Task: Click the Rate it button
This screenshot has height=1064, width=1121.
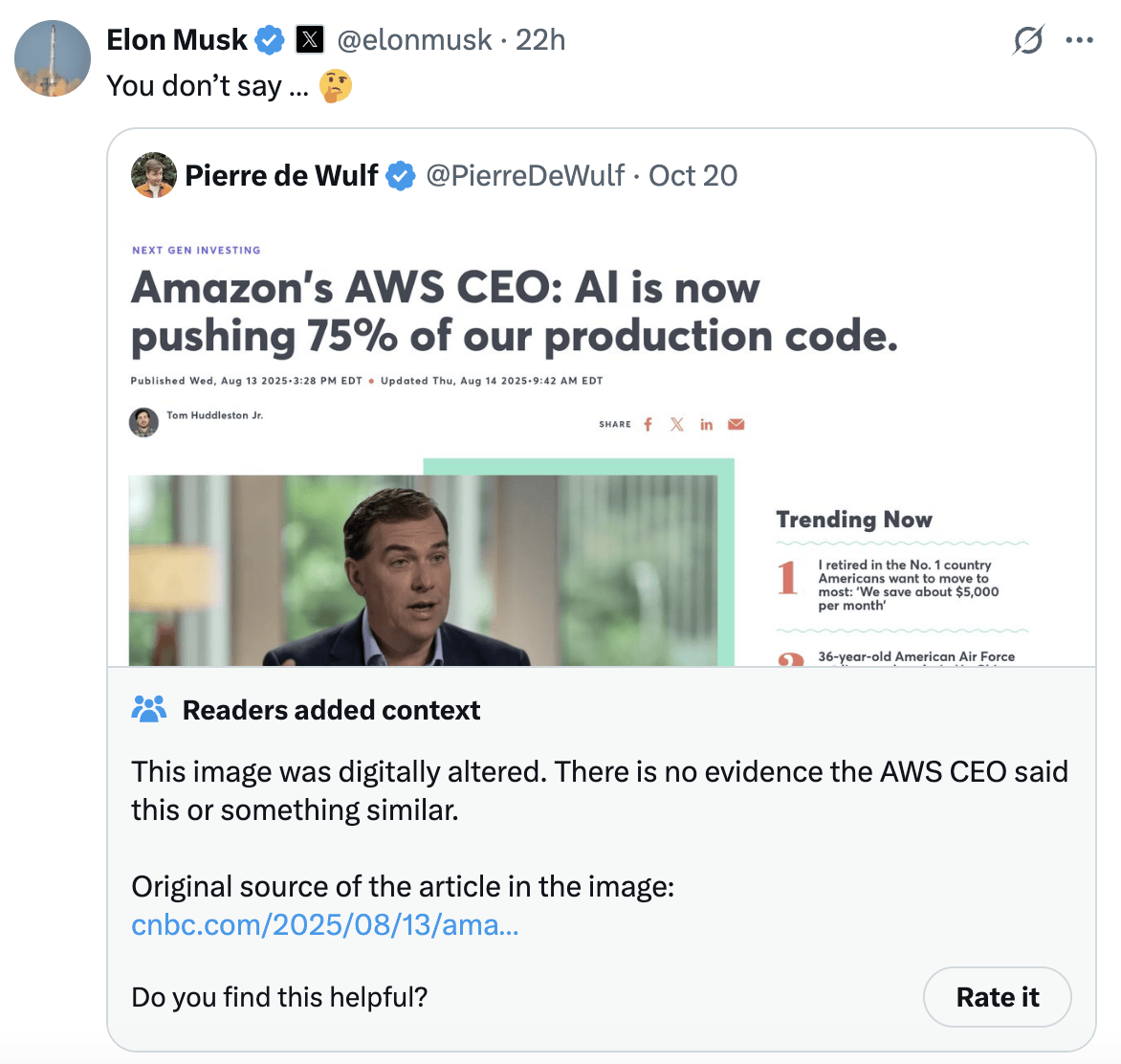Action: click(997, 997)
